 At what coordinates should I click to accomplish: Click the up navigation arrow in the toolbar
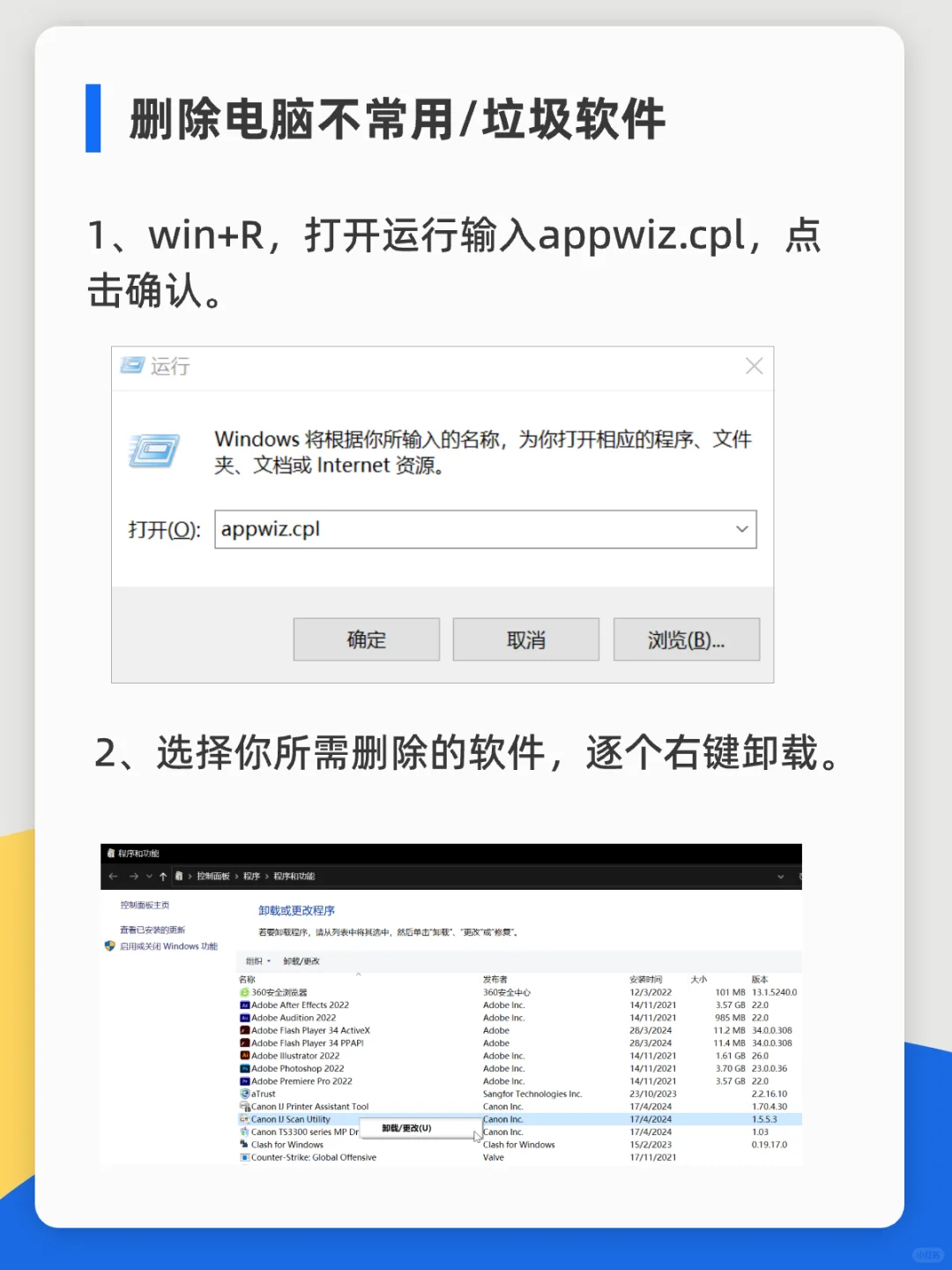click(x=162, y=876)
